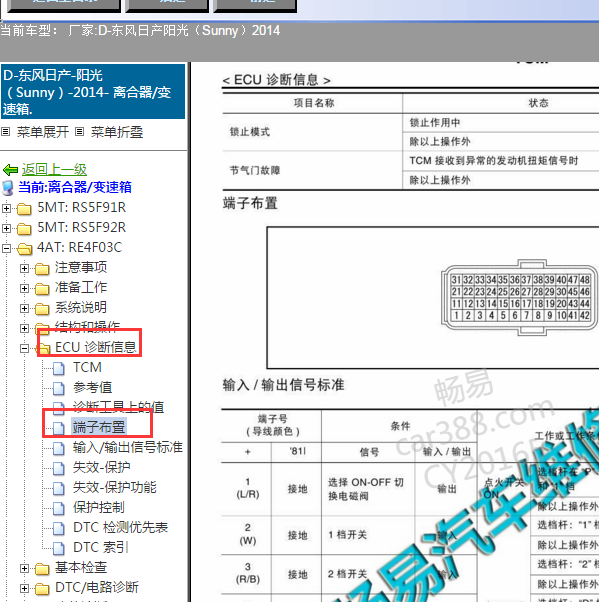Viewport: 599px width, 602px height.
Task: Open the TCM tree page
Action: (x=88, y=367)
